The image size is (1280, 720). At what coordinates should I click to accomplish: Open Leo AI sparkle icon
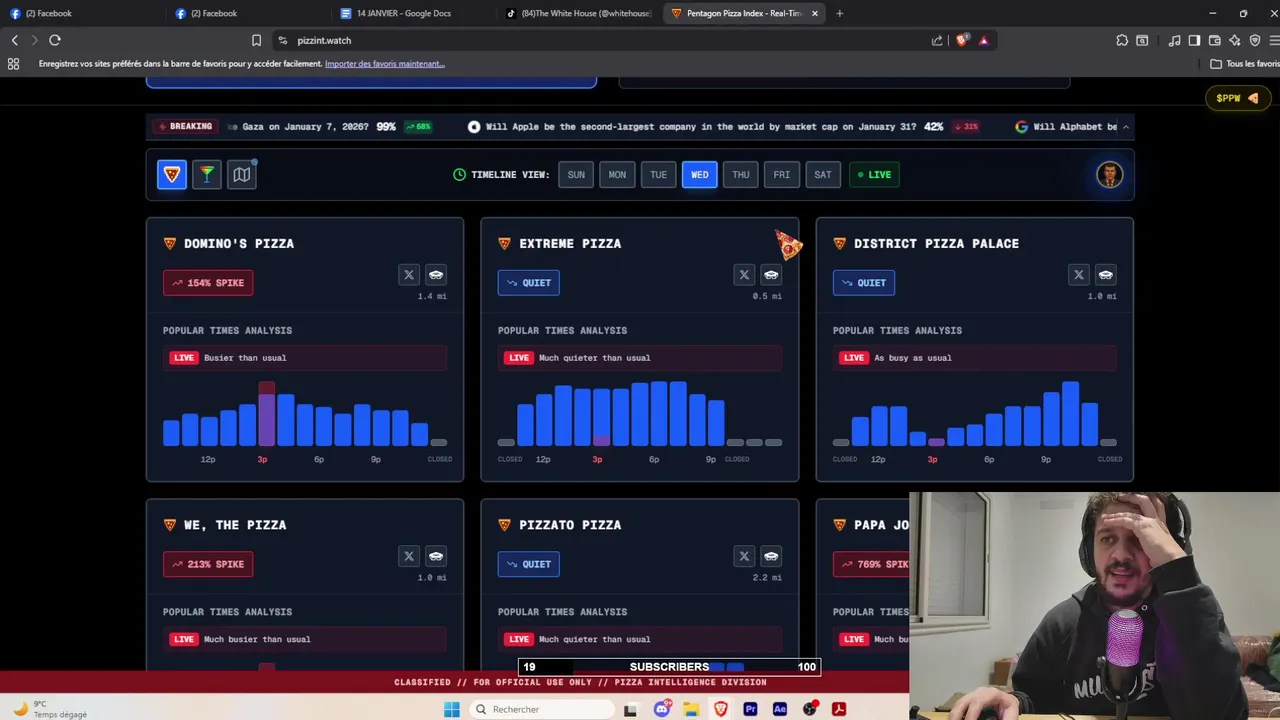point(1234,40)
